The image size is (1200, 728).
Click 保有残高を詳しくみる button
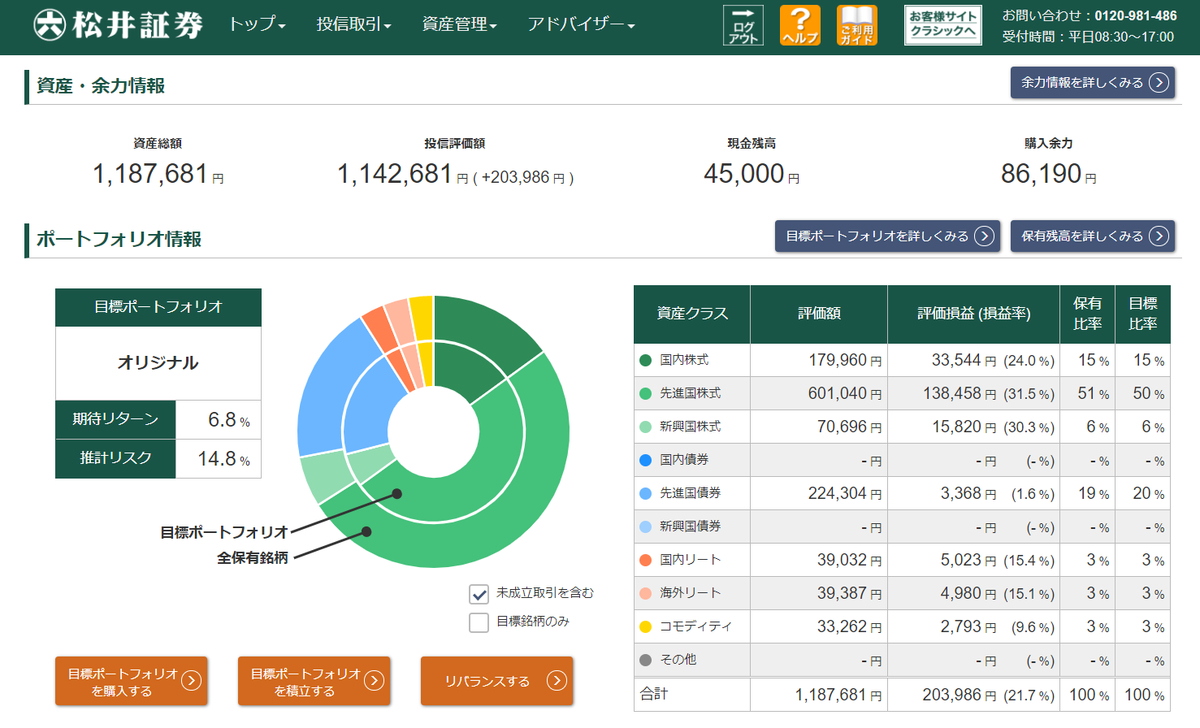tap(1092, 236)
